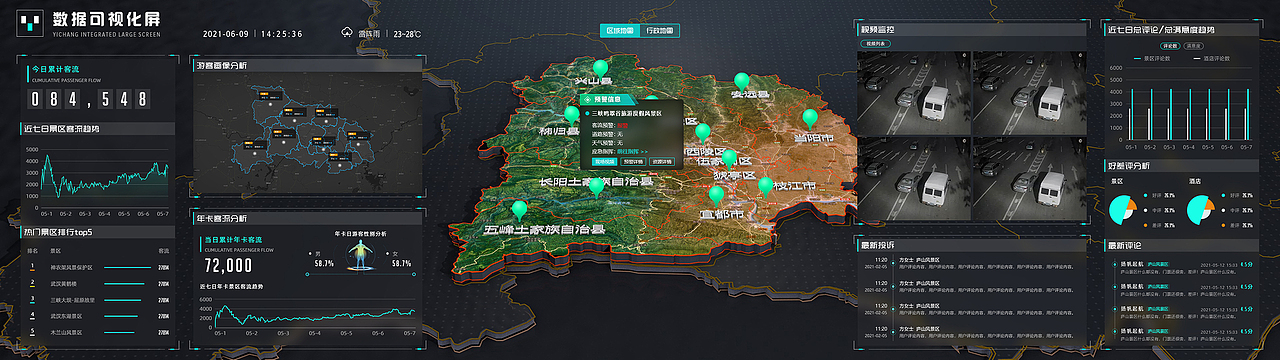
Task: Follow the 前往 link in warning popup
Action: coord(633,151)
